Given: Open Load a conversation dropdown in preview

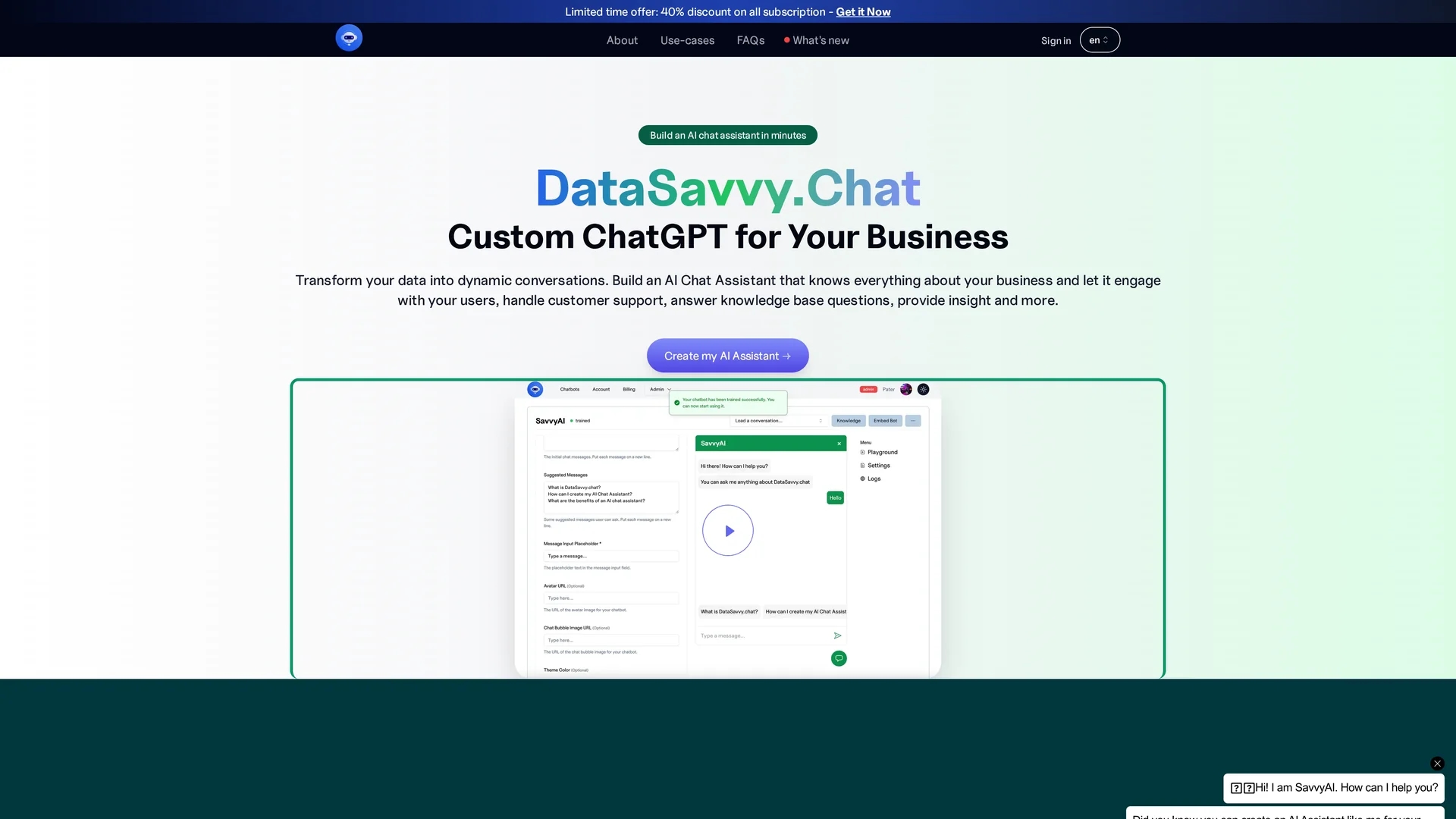Looking at the screenshot, I should 779,421.
